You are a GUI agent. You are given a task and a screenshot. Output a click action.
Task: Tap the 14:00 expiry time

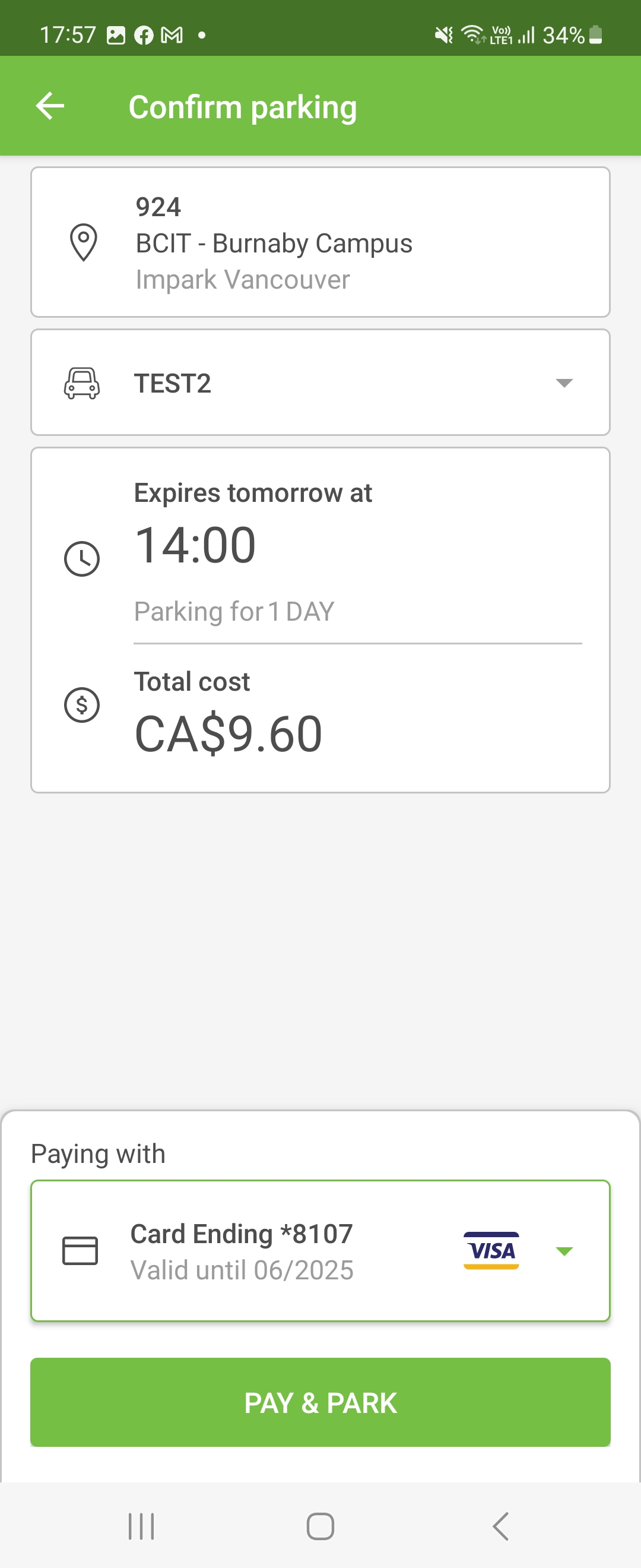[195, 545]
